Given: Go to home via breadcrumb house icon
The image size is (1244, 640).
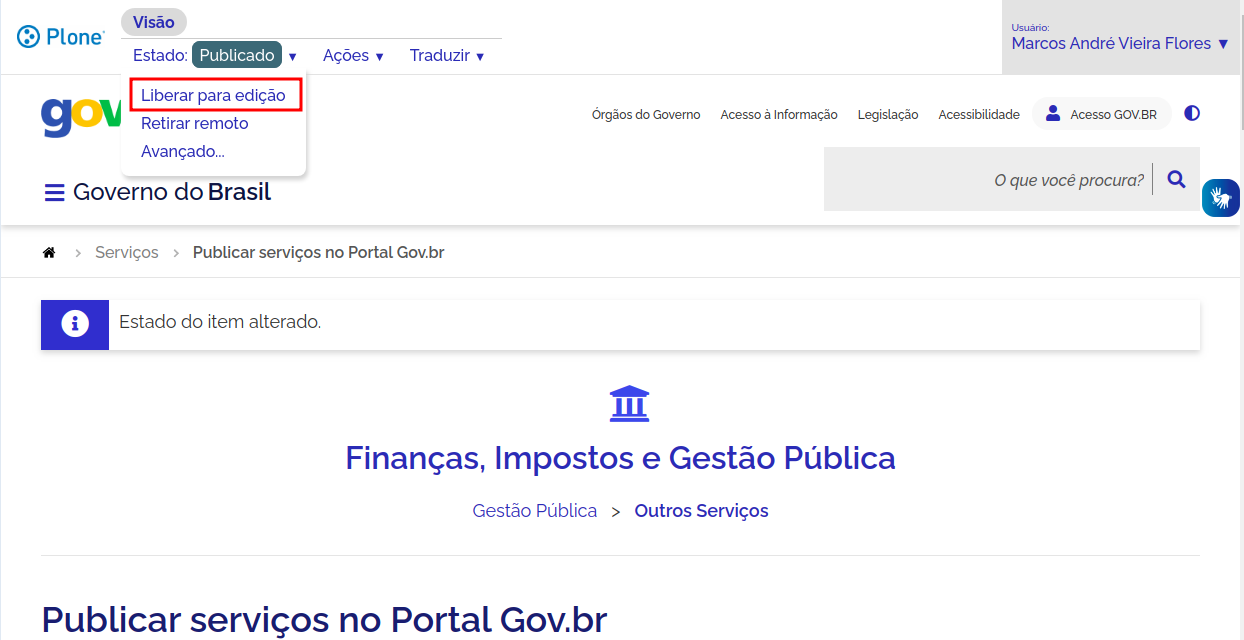Looking at the screenshot, I should (x=48, y=252).
